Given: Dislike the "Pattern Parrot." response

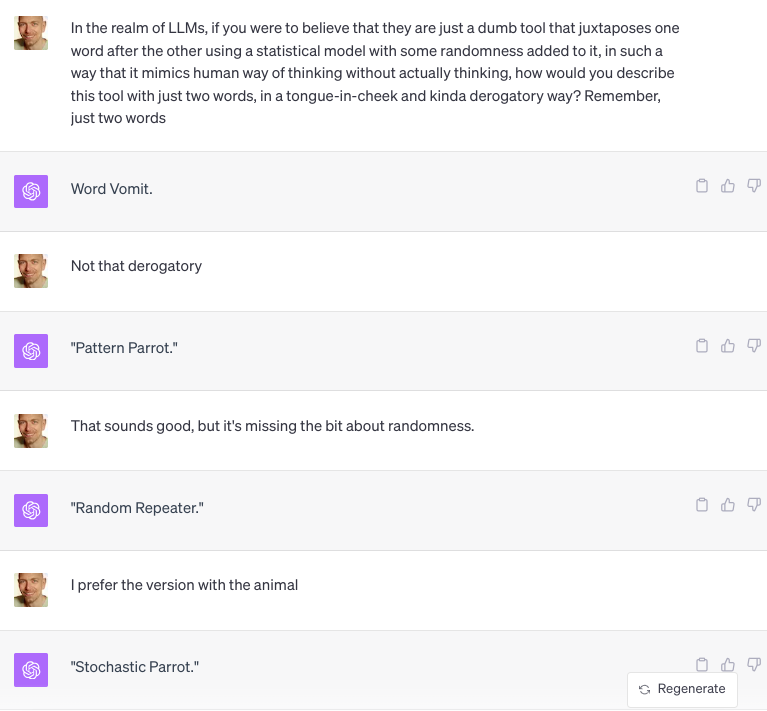Looking at the screenshot, I should click(754, 346).
